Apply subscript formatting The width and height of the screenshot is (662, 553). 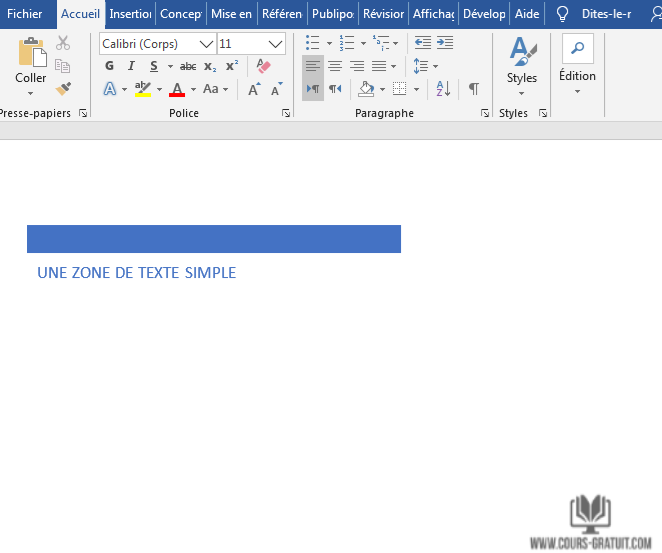tap(210, 66)
